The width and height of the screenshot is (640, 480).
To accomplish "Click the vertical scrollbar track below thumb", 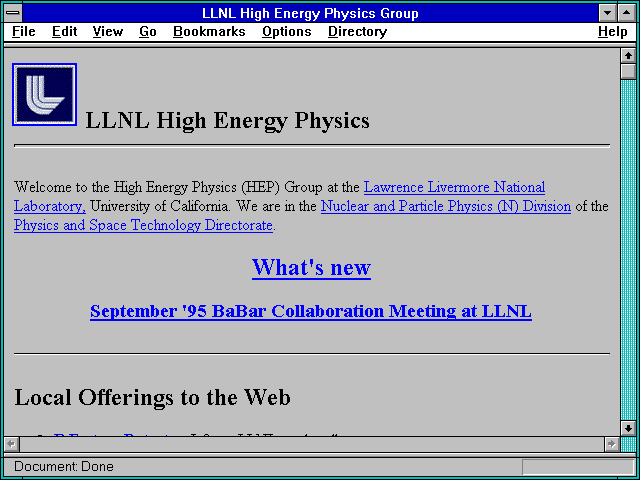I will tap(628, 250).
